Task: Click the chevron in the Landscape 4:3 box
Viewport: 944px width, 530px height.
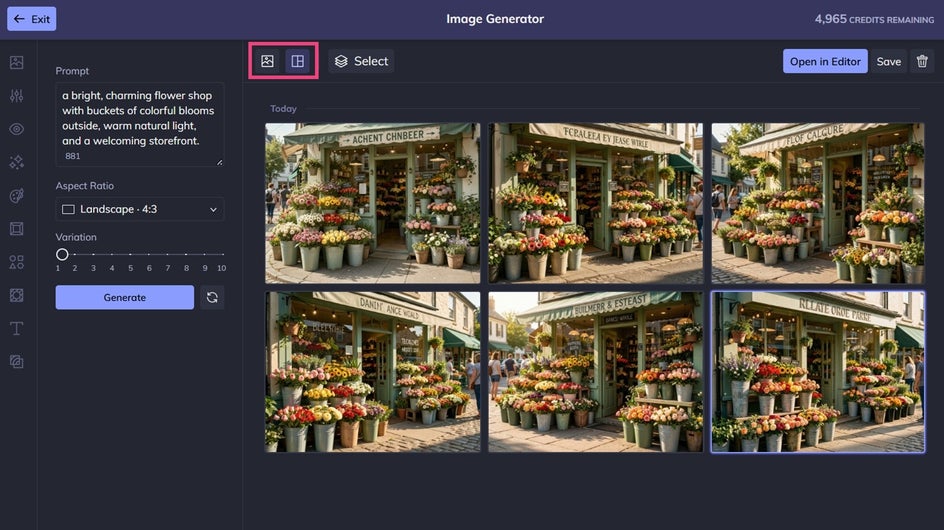Action: coord(213,210)
